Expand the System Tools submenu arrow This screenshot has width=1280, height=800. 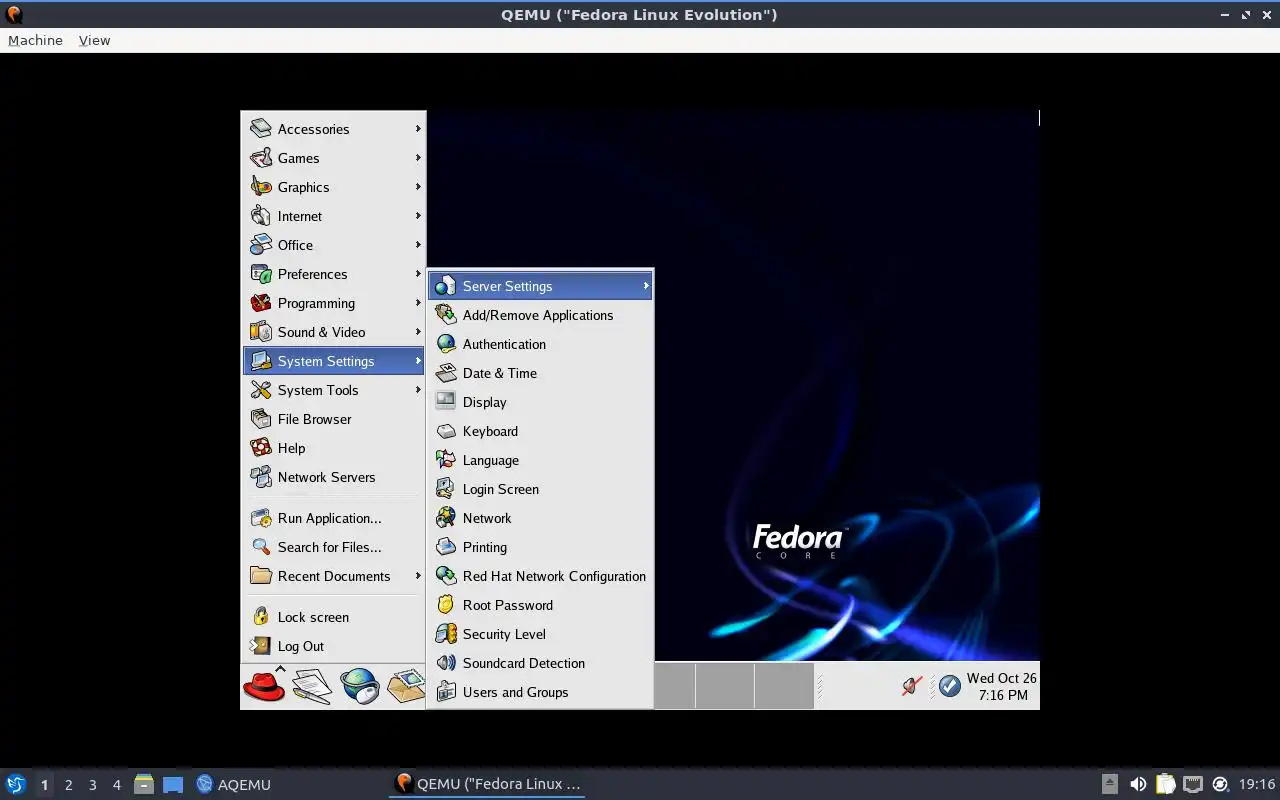[x=418, y=390]
